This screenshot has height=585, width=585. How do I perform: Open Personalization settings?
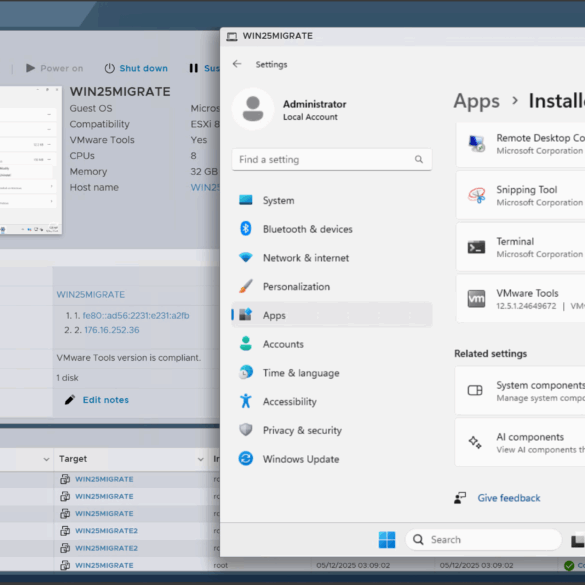332,287
